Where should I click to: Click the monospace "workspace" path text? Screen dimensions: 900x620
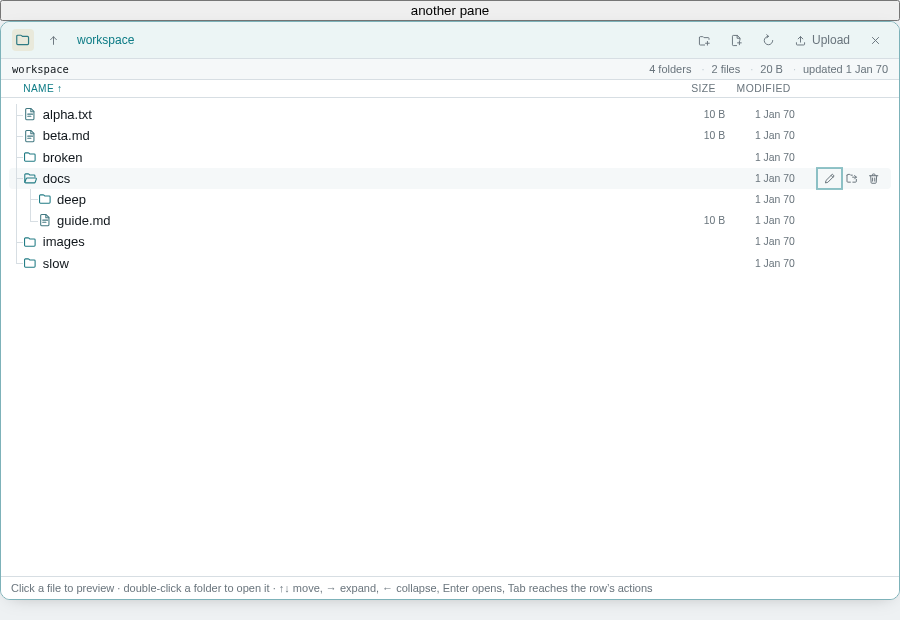pos(40,69)
